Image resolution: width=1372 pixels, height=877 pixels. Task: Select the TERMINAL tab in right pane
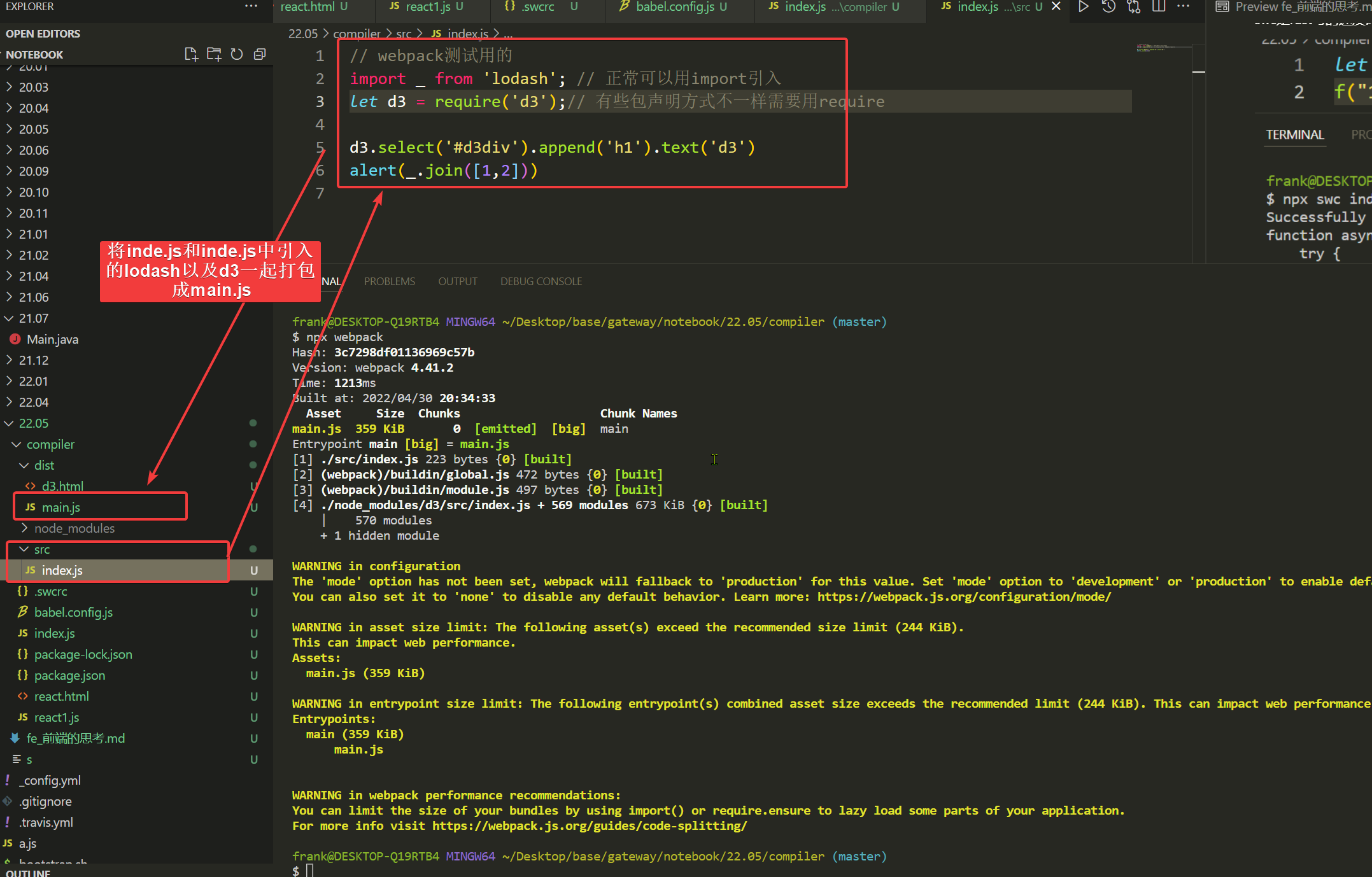tap(1295, 135)
